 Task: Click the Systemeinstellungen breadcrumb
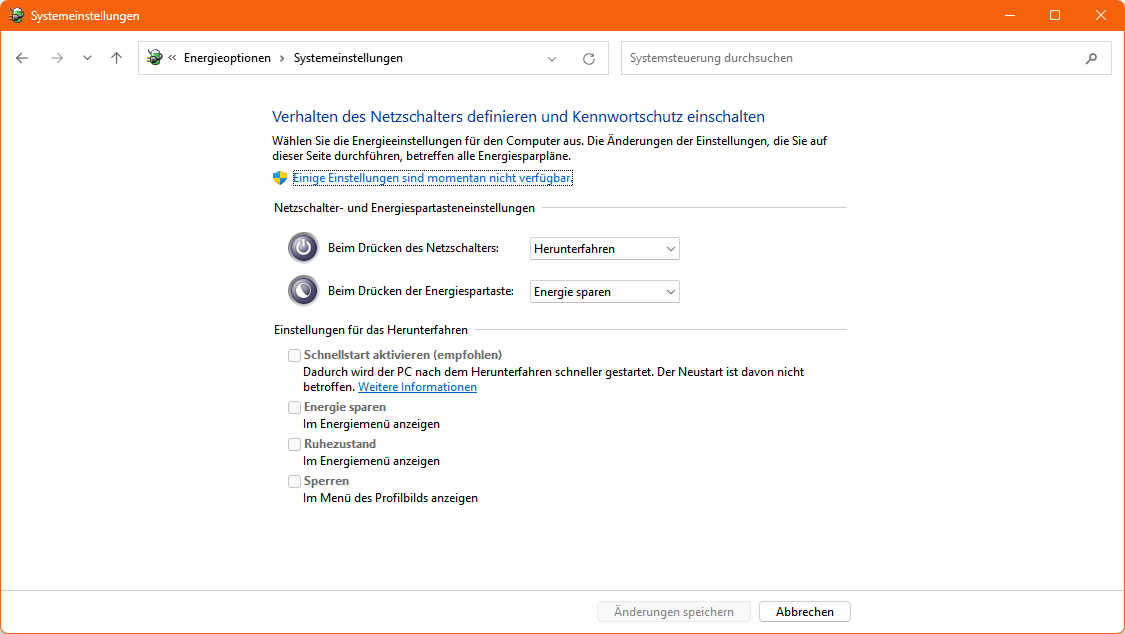pyautogui.click(x=348, y=58)
